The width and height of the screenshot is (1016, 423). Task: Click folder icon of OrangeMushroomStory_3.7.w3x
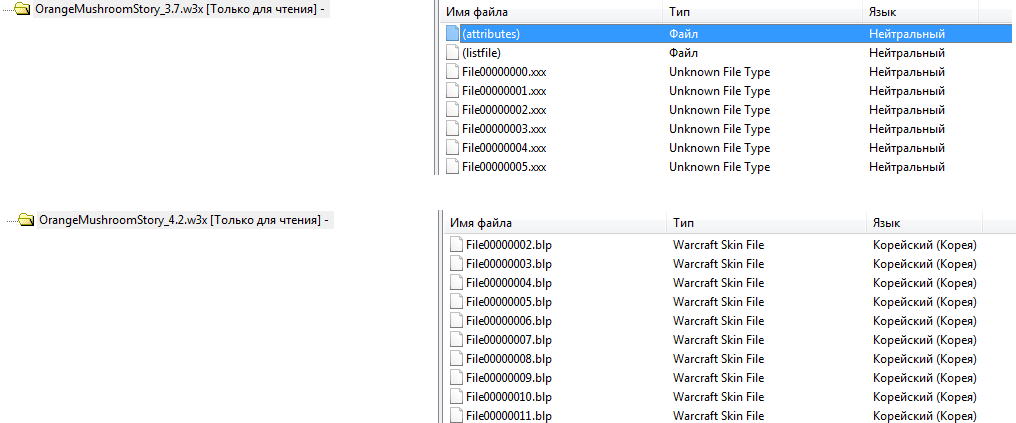[x=24, y=10]
